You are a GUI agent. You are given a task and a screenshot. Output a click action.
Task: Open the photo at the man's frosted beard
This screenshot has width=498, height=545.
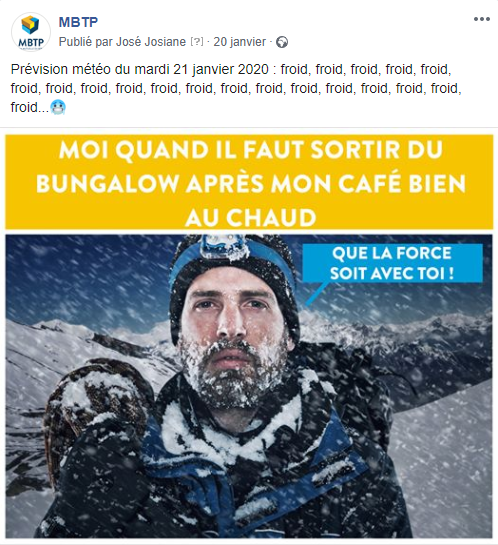coord(233,372)
